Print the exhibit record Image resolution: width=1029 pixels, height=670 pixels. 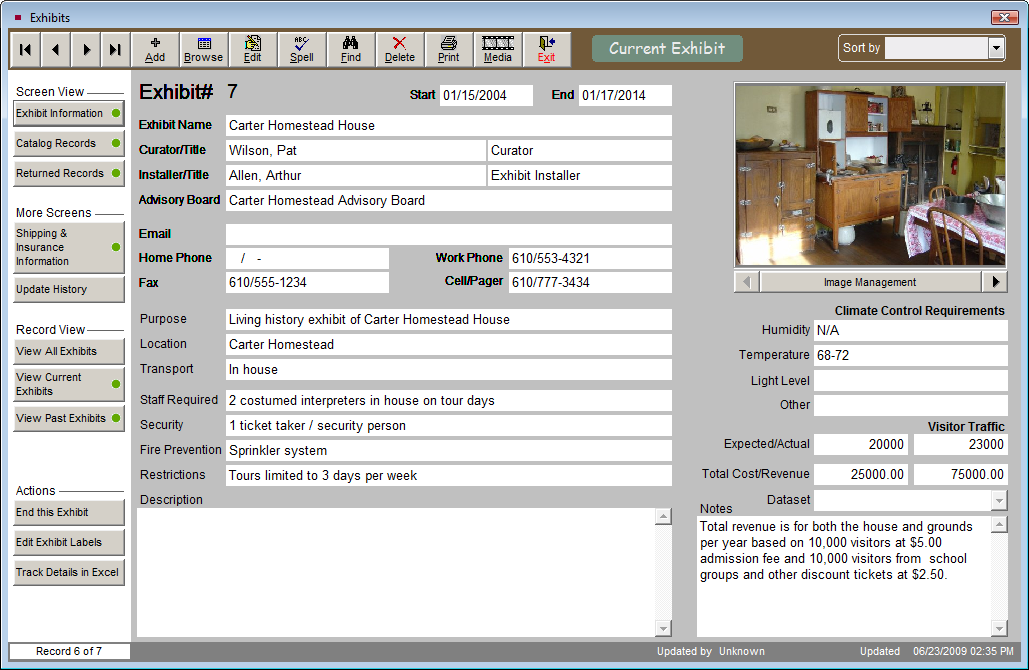[448, 48]
